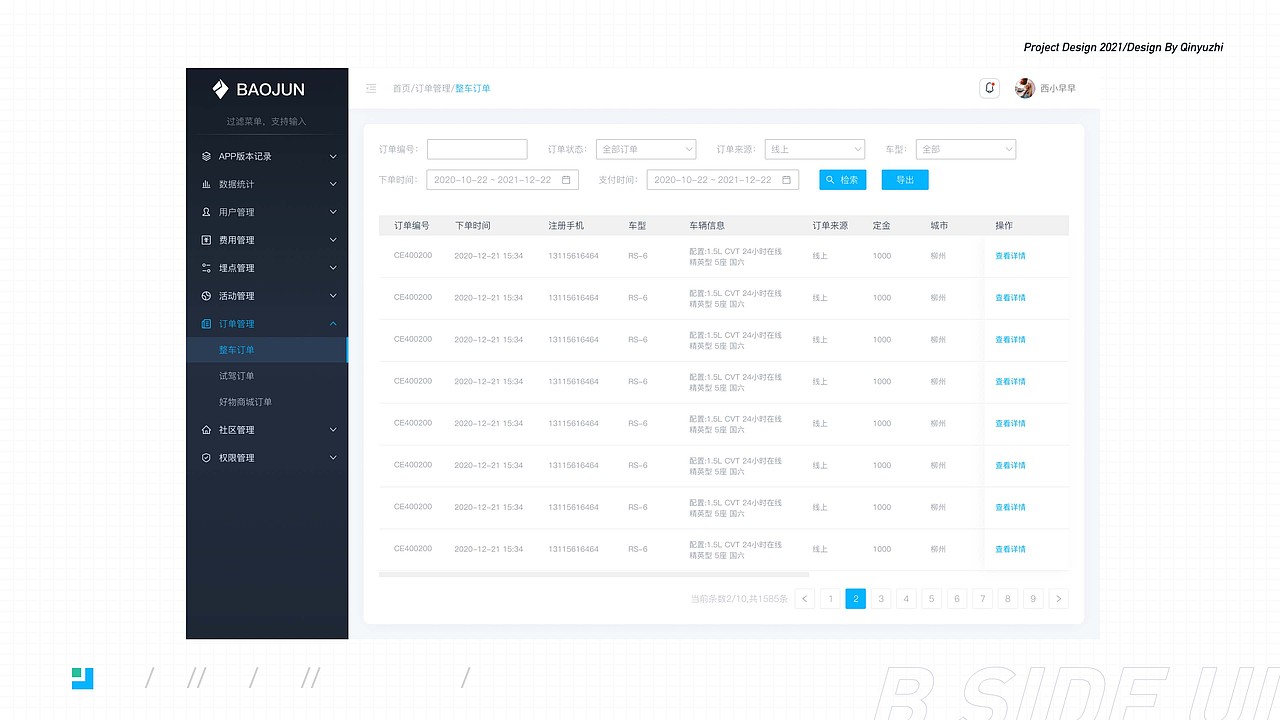Open the APP版本记录 menu label
Screen dimensions: 1280x720
point(245,156)
